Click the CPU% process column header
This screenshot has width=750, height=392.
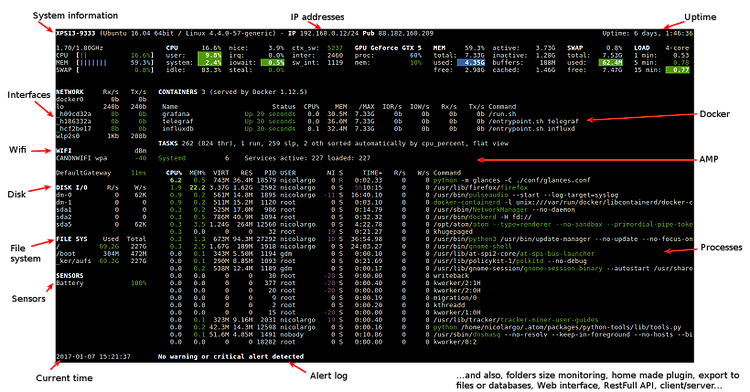pos(174,173)
